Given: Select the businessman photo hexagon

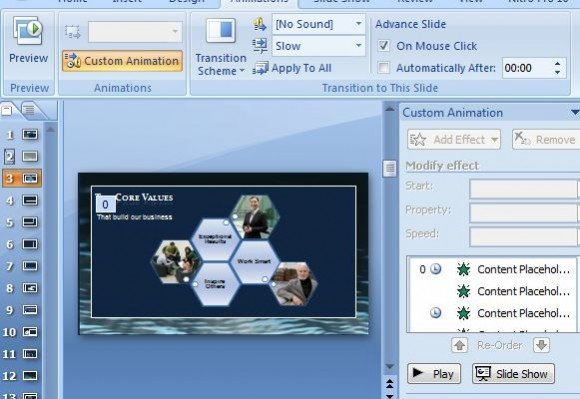Looking at the screenshot, I should coord(254,217).
